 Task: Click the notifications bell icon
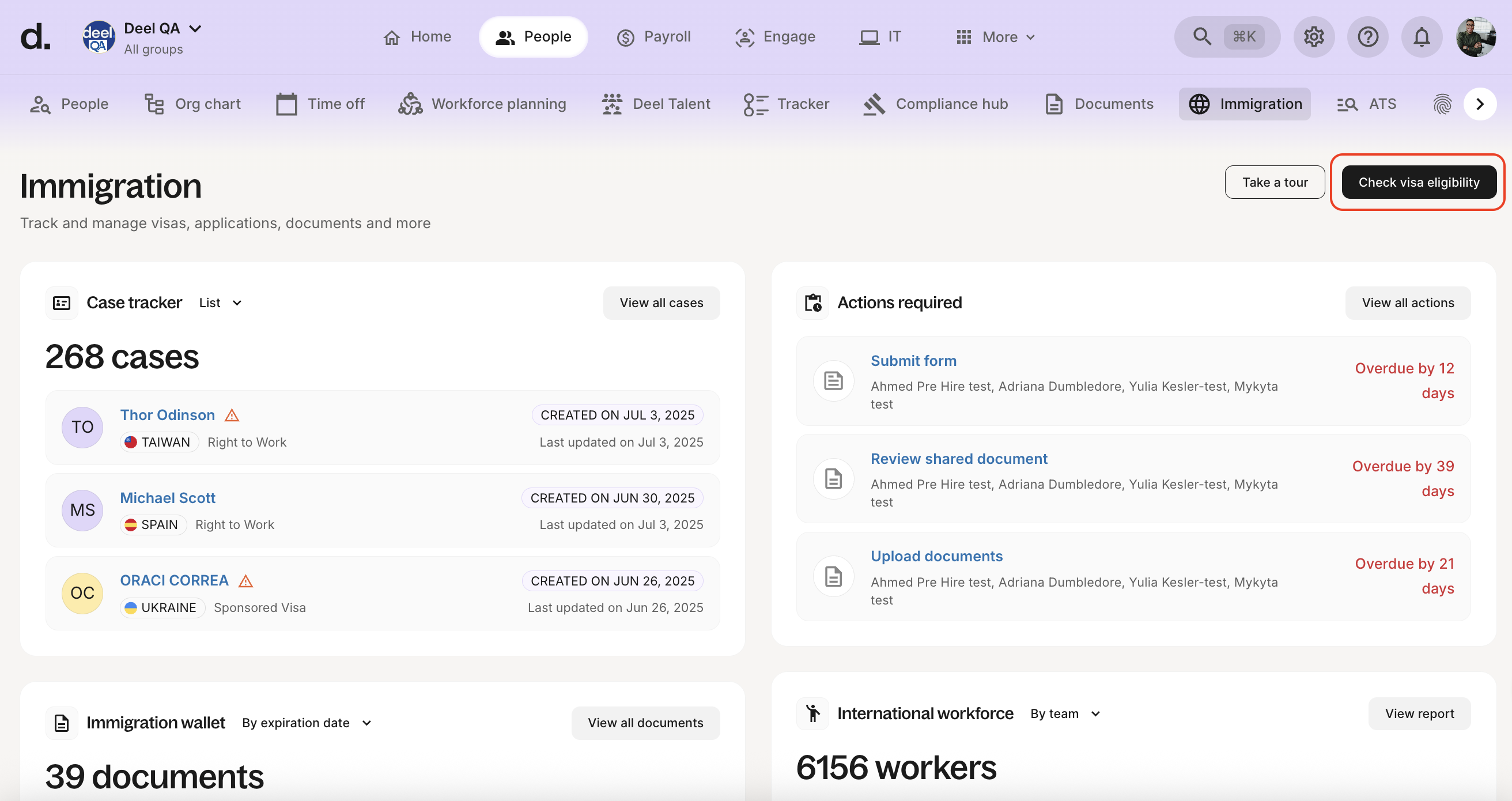tap(1421, 37)
